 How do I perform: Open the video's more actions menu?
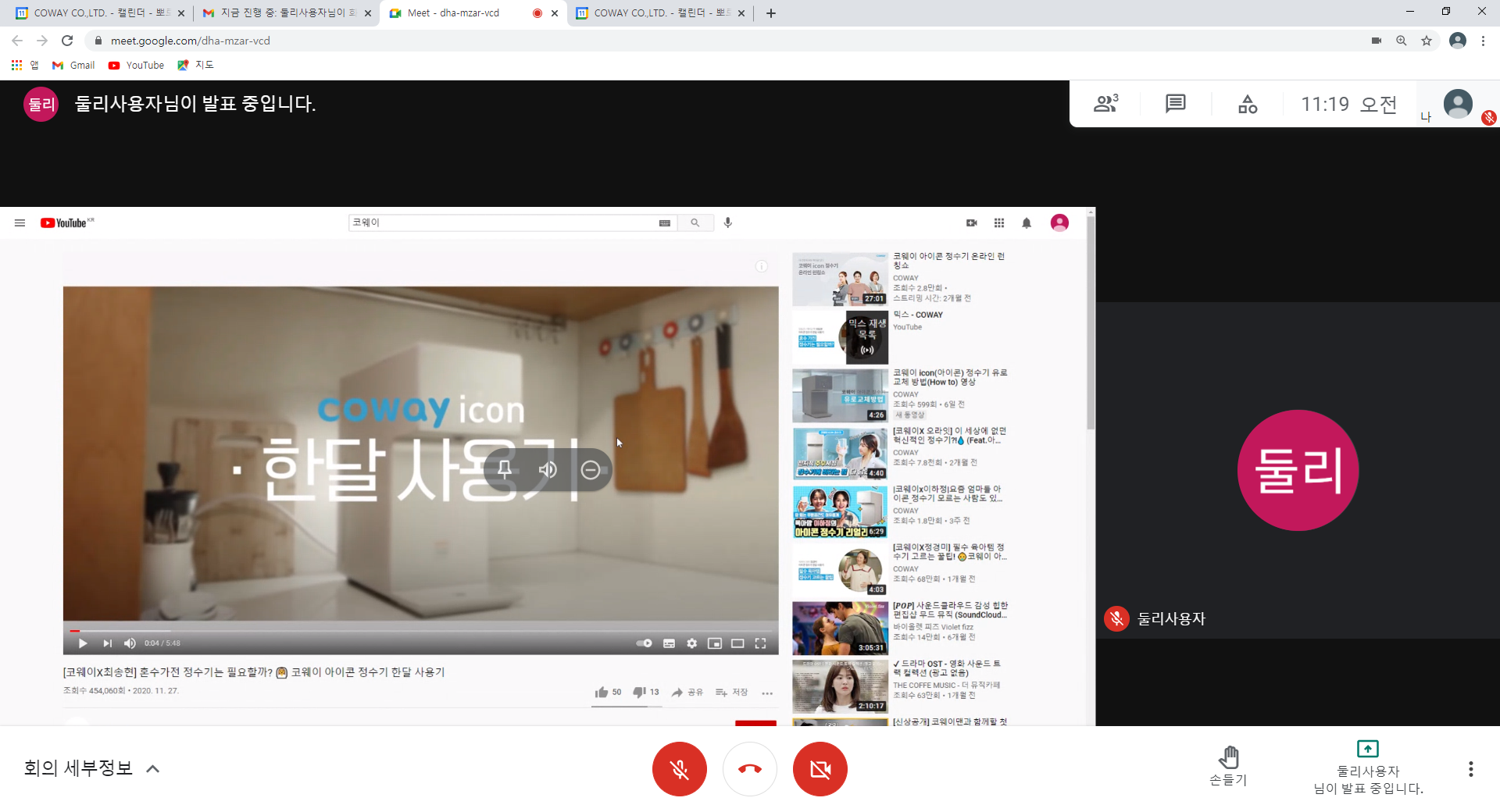(x=767, y=693)
